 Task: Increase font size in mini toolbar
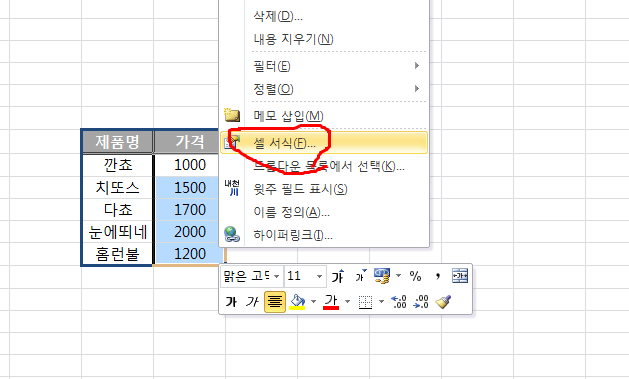click(x=338, y=276)
